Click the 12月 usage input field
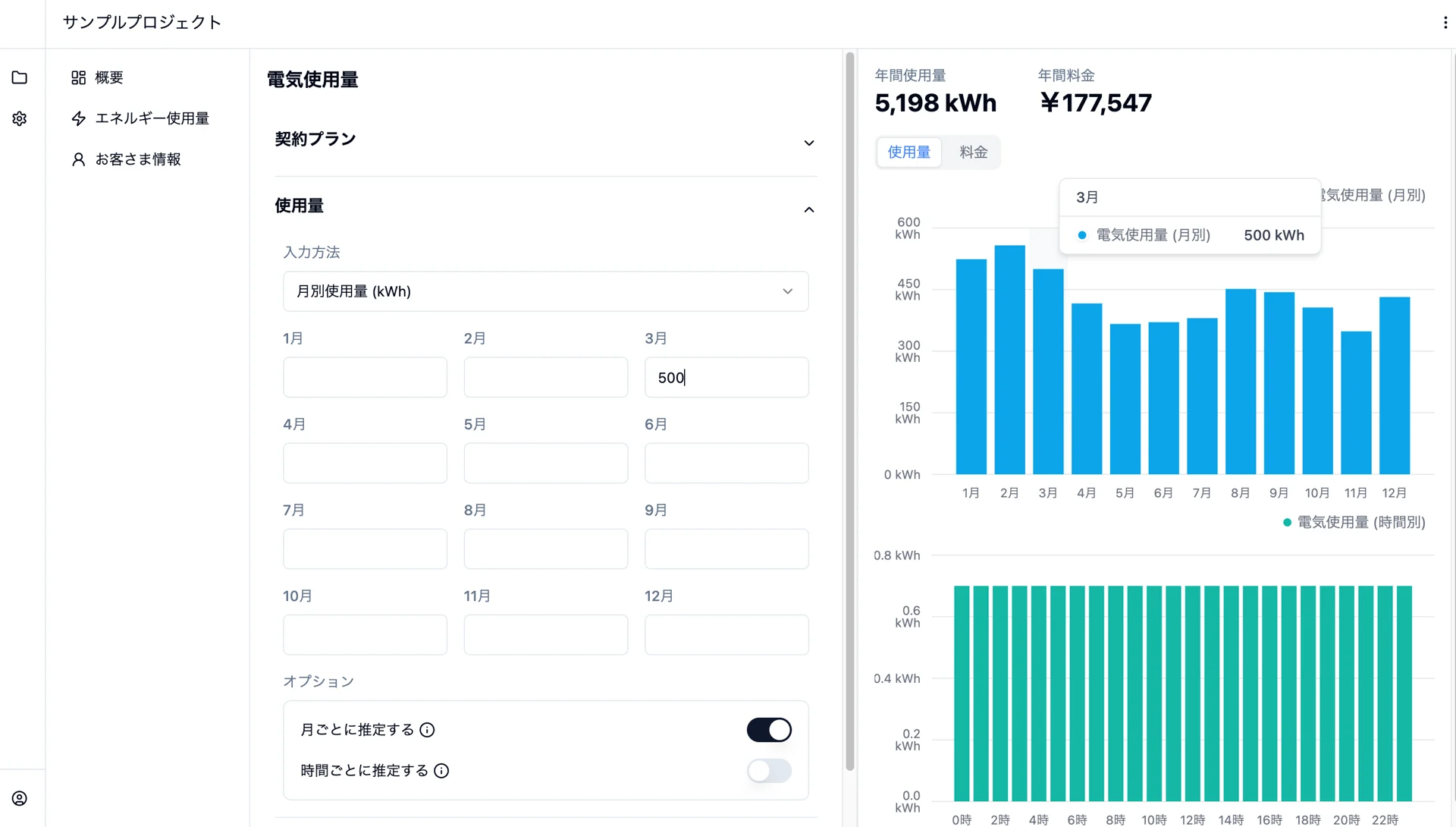The image size is (1456, 827). (x=726, y=634)
